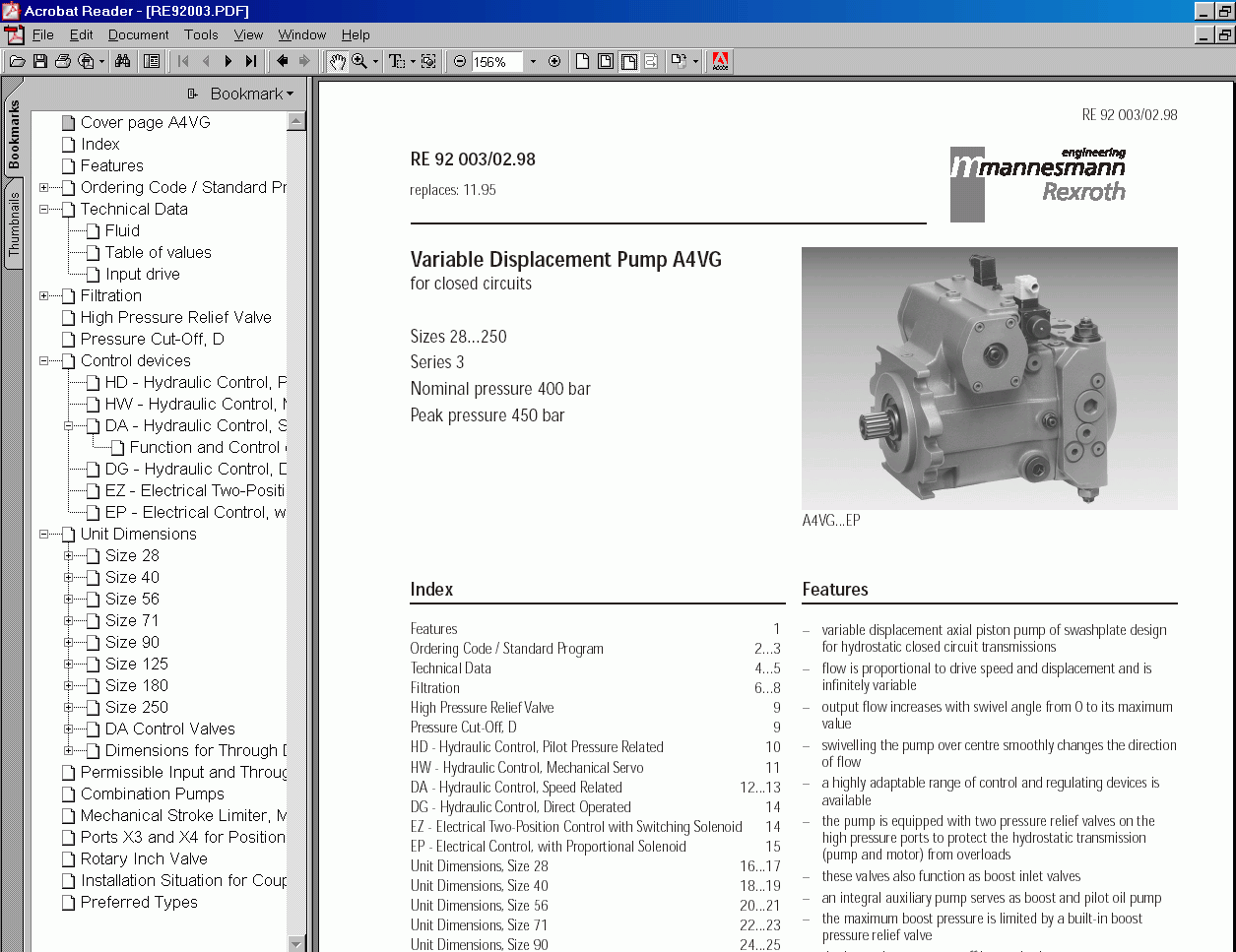Click the Rotate View icon
Viewport: 1236px width, 952px height.
[679, 61]
